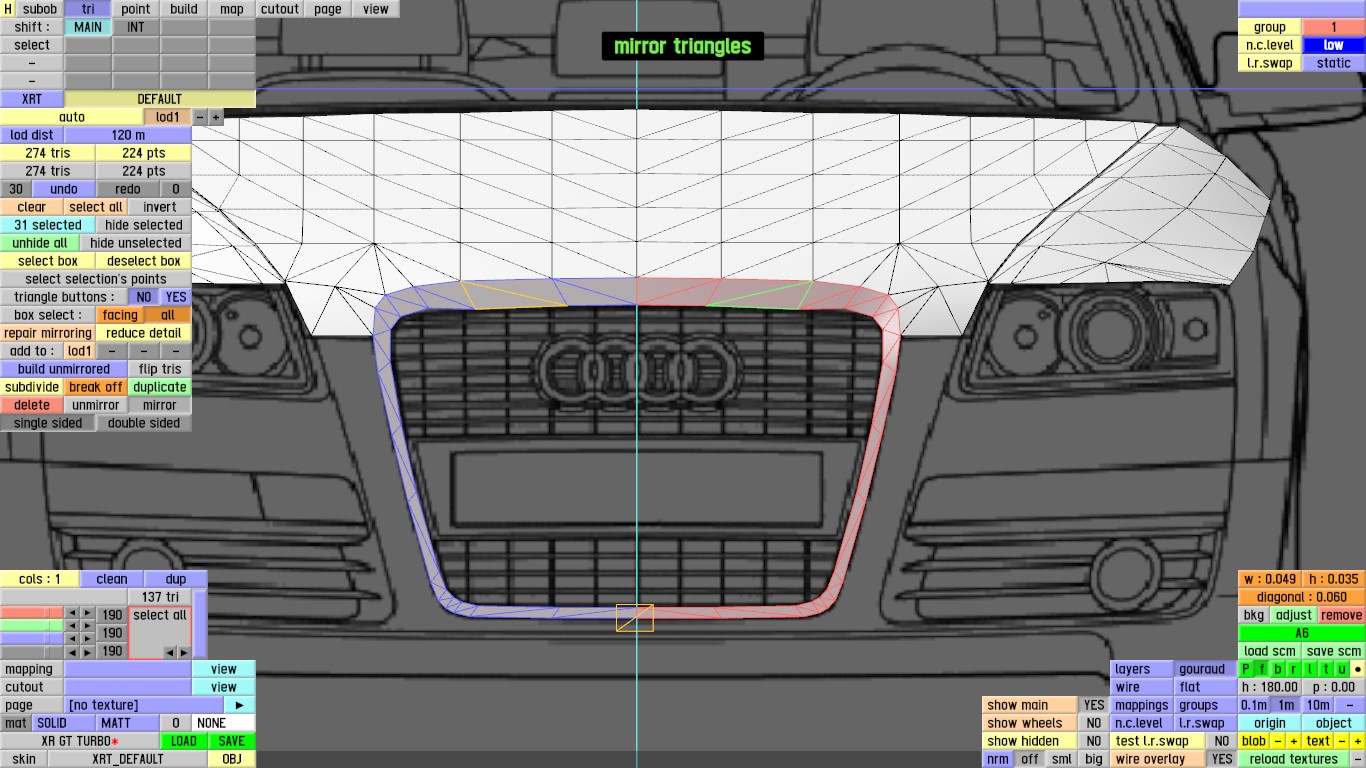Click the black dot button beside view letters
Image resolution: width=1366 pixels, height=768 pixels.
click(x=1357, y=669)
